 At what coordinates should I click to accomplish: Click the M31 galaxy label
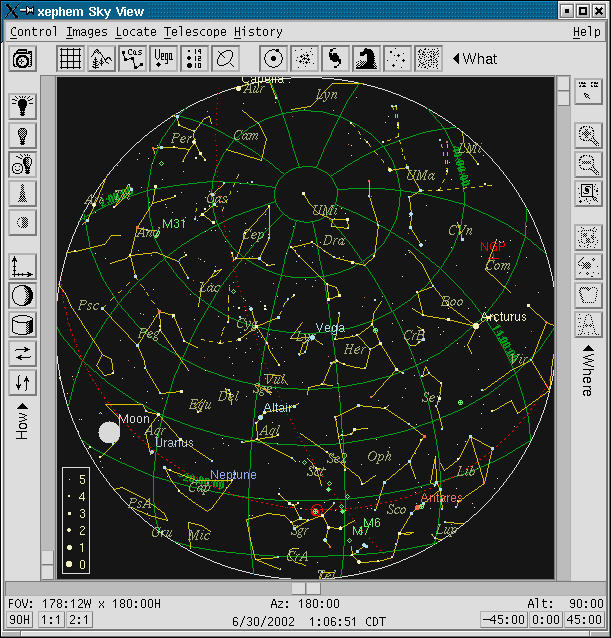pyautogui.click(x=174, y=224)
